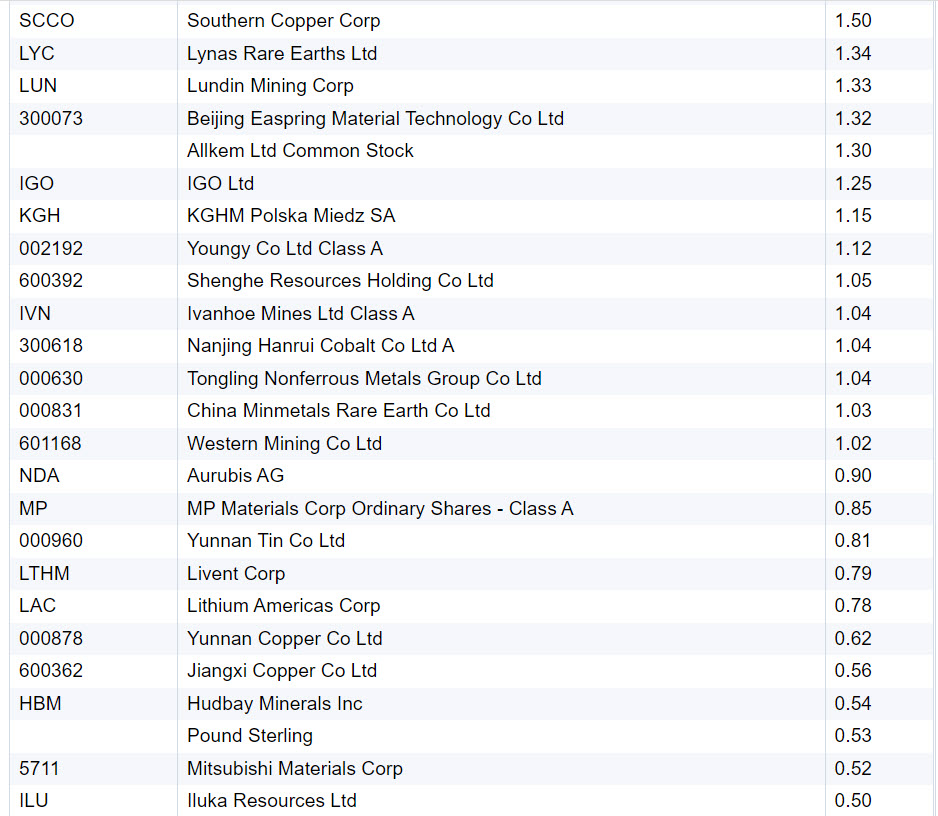The width and height of the screenshot is (938, 816).
Task: Click the Aurubis AG weight value 0.90
Action: 853,476
